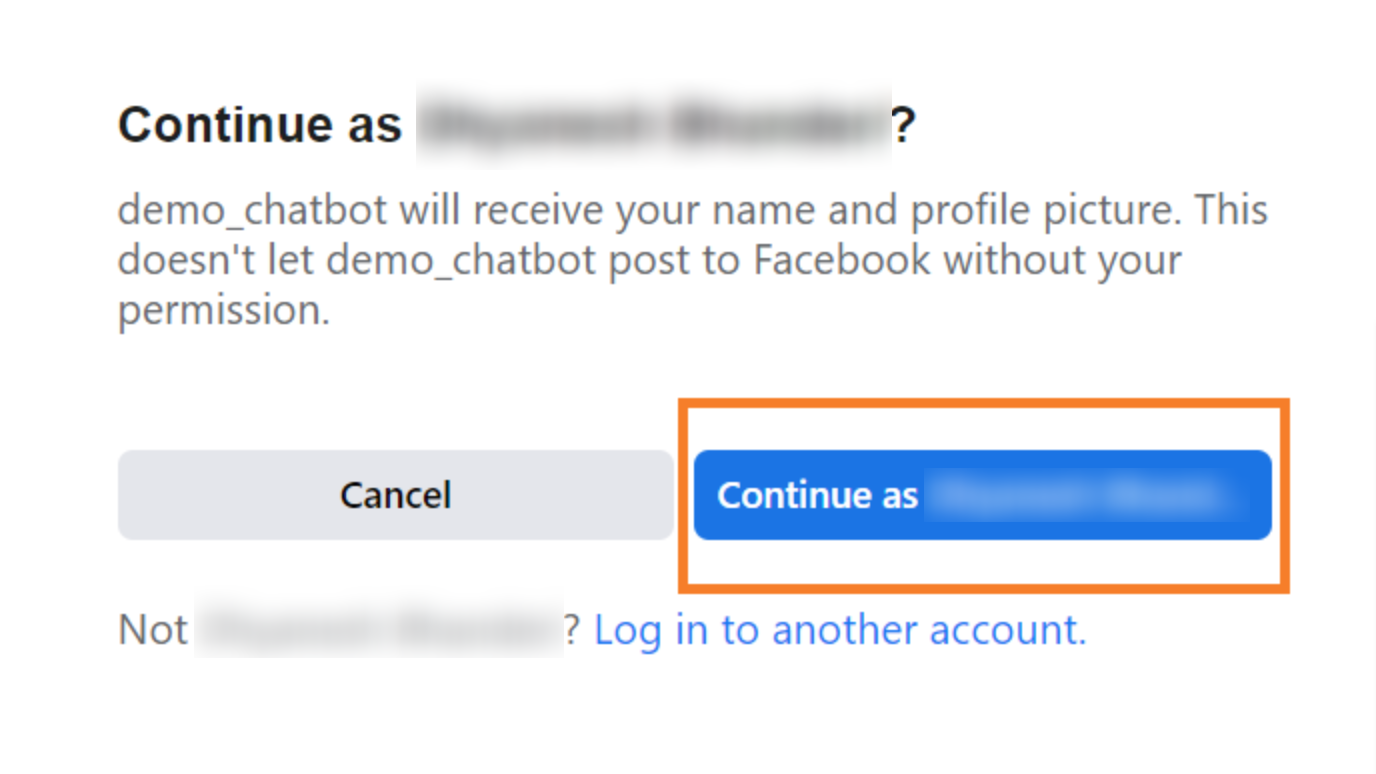Image resolution: width=1376 pixels, height=774 pixels.
Task: Click the question mark ending the heading
Action: pos(904,126)
